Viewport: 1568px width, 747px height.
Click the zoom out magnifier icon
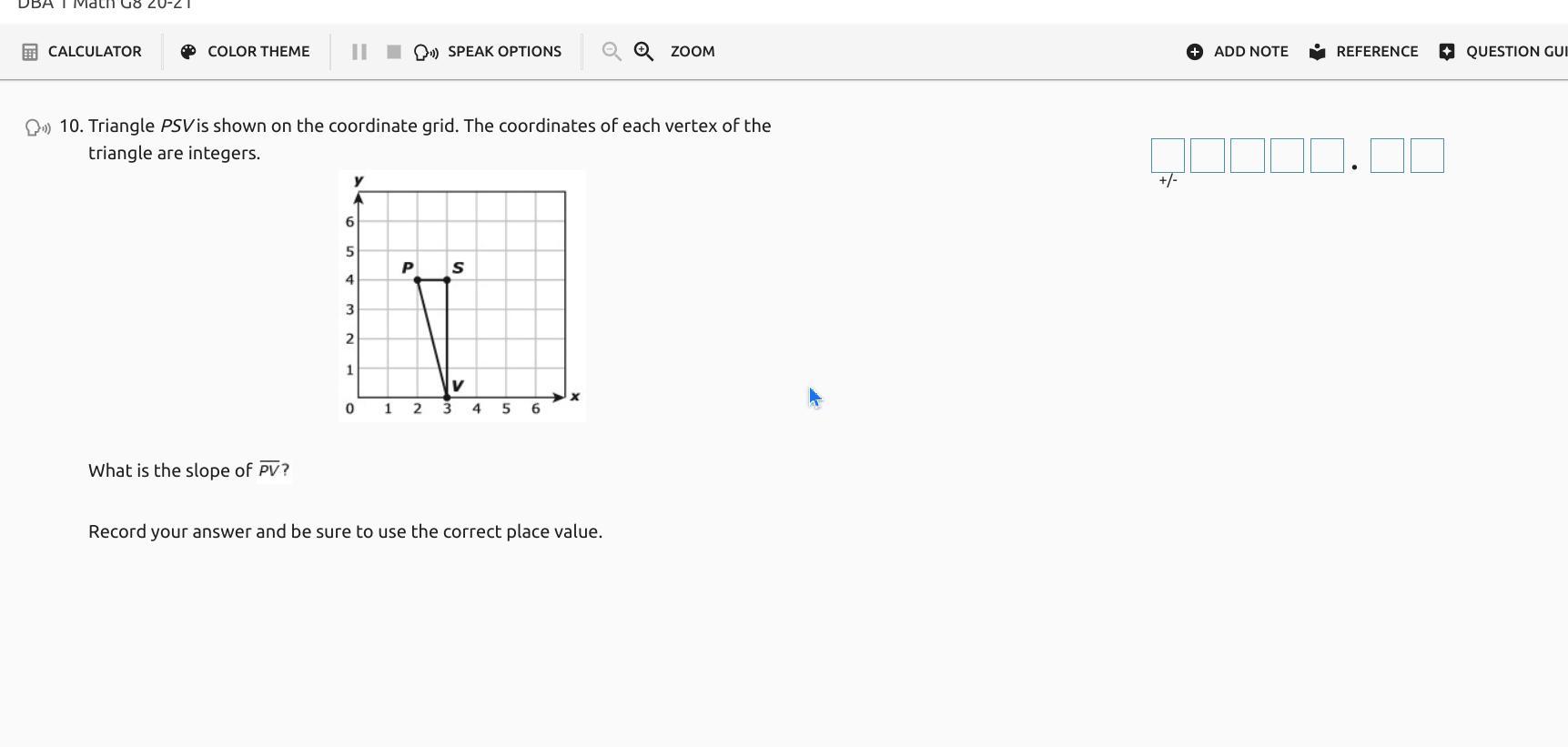click(612, 52)
